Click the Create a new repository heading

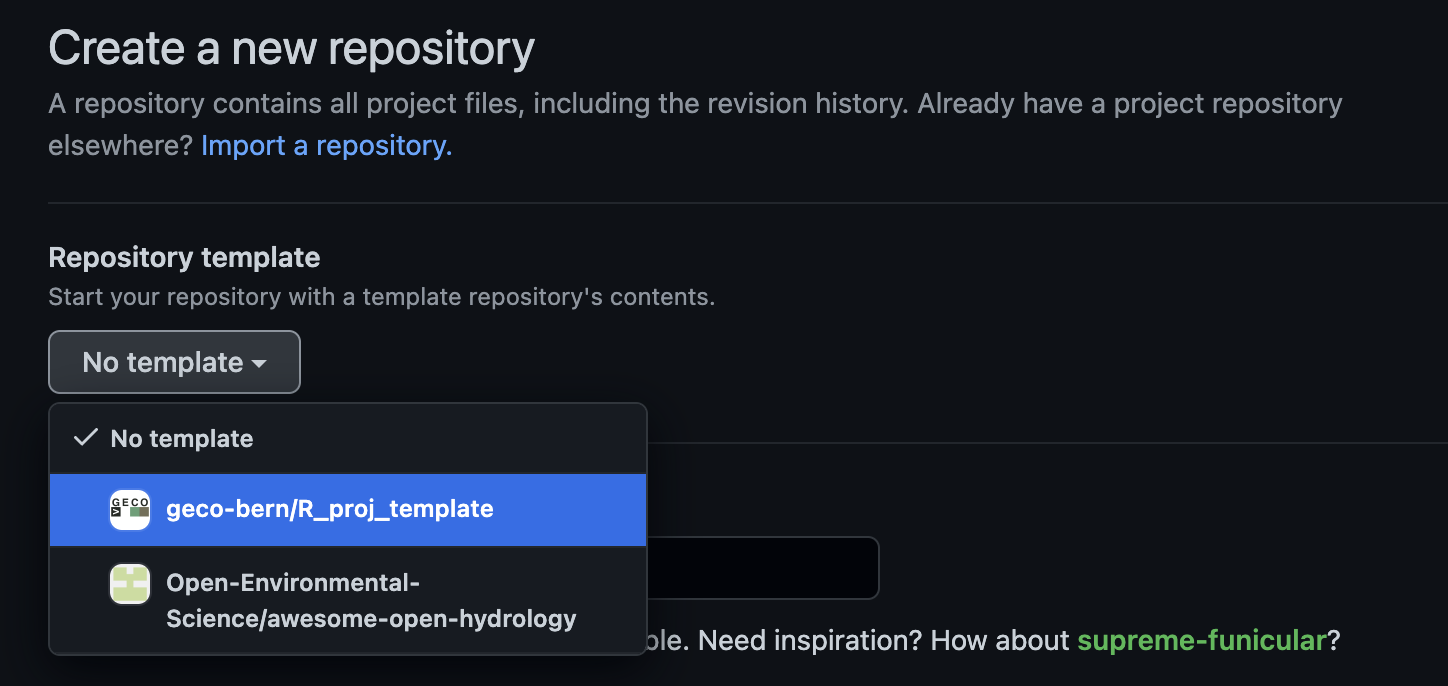pos(291,48)
